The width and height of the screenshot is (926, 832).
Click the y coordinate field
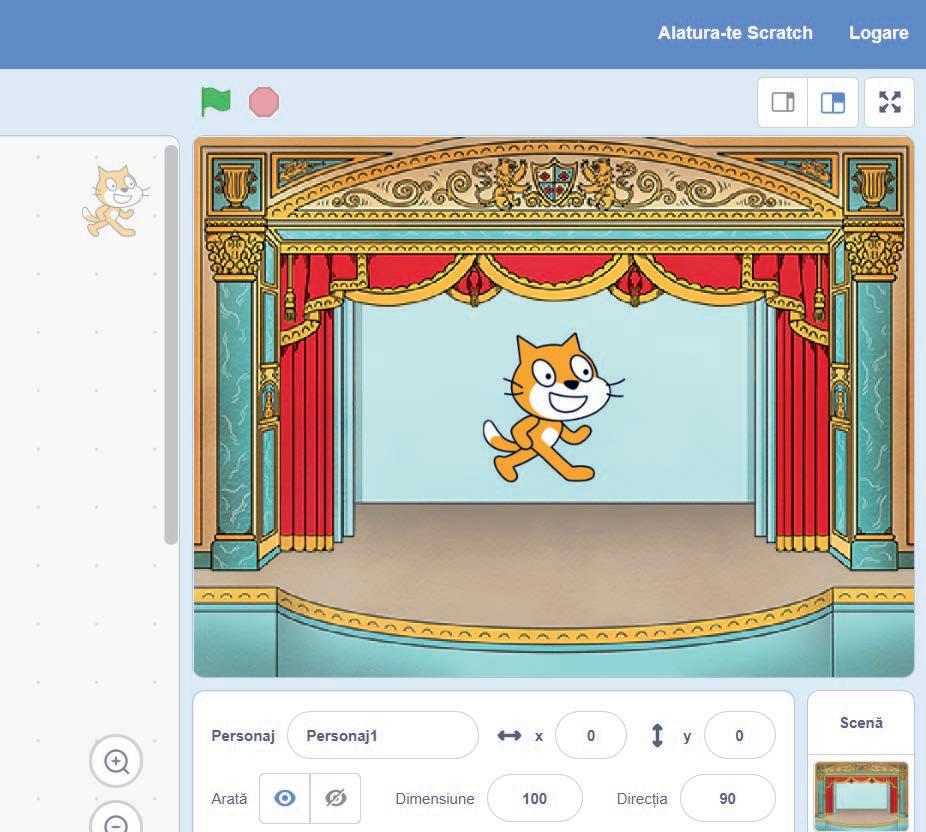pos(739,735)
